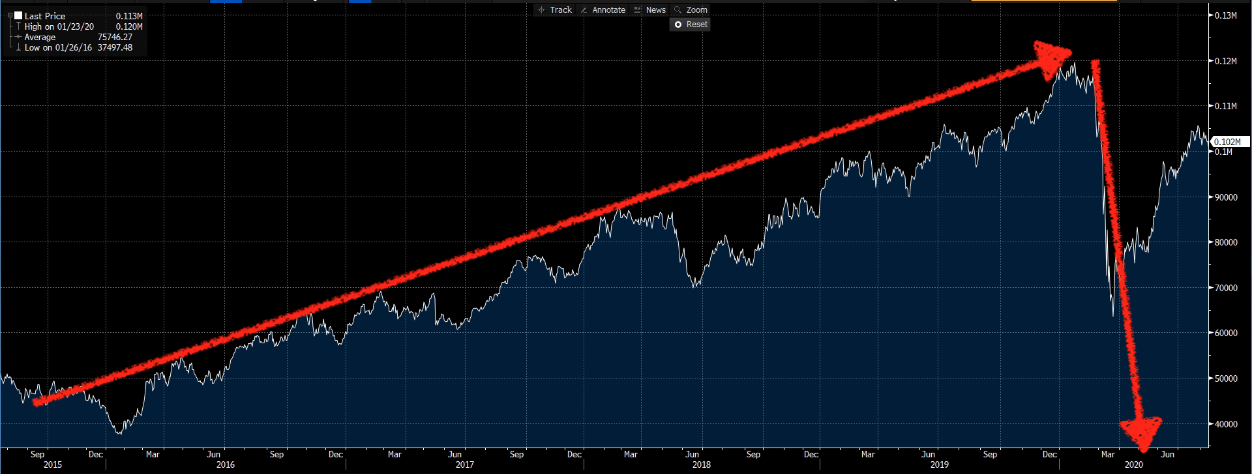
Task: Reset the chart zoom
Action: pyautogui.click(x=690, y=24)
